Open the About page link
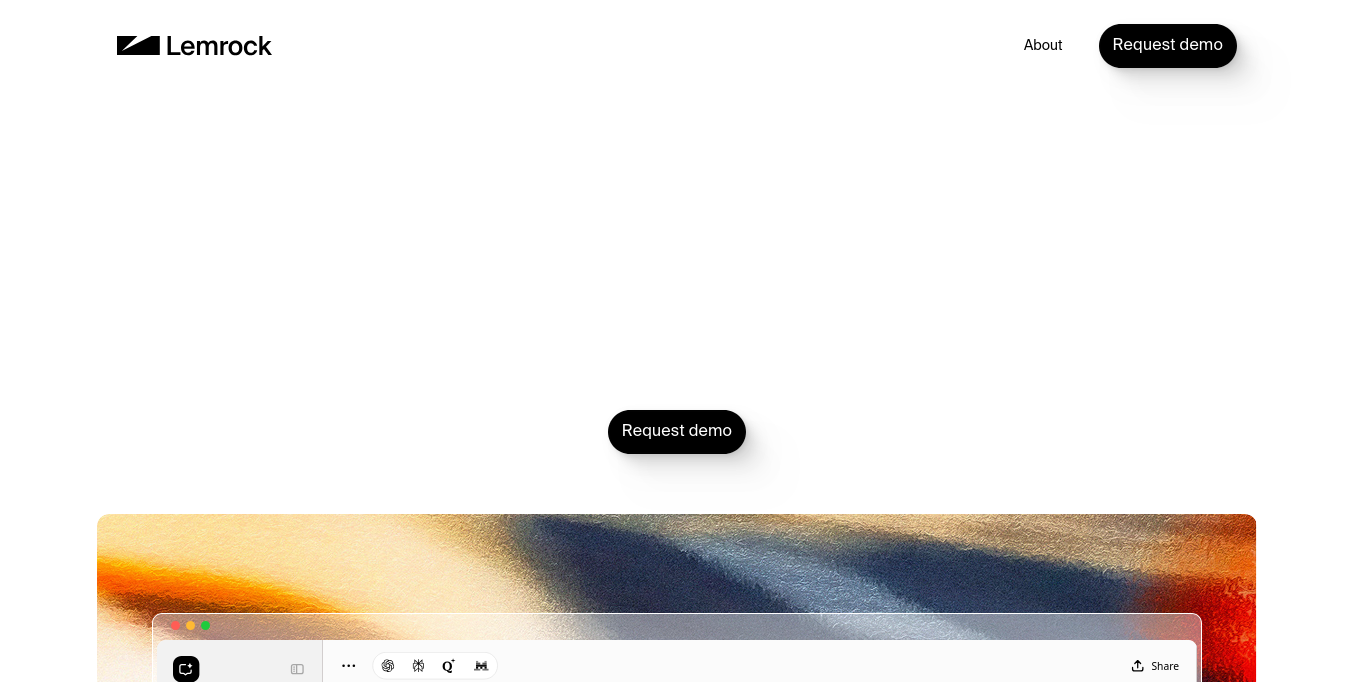 click(1043, 45)
